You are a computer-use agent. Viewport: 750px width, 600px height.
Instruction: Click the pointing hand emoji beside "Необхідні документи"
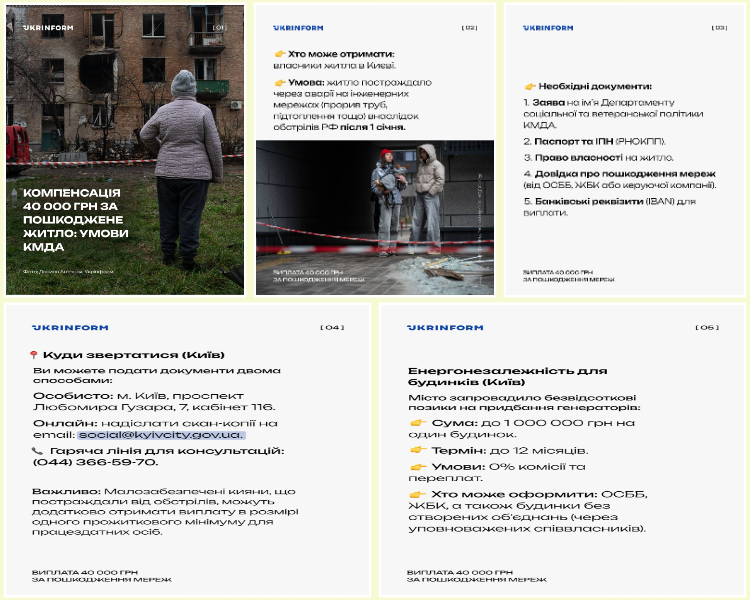[530, 87]
